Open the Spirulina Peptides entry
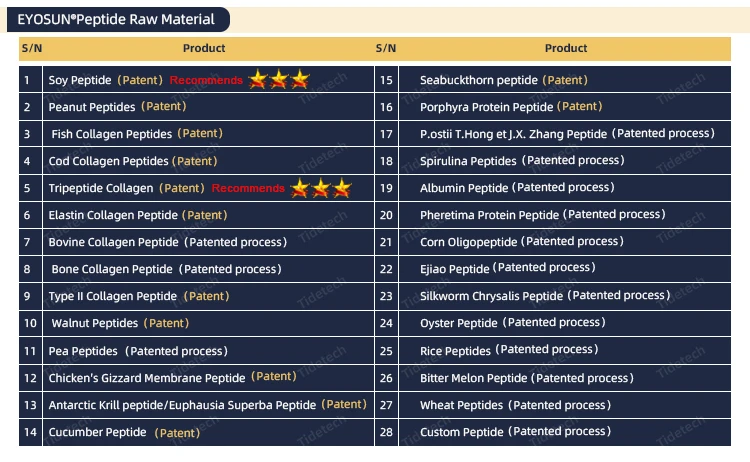 pyautogui.click(x=468, y=161)
